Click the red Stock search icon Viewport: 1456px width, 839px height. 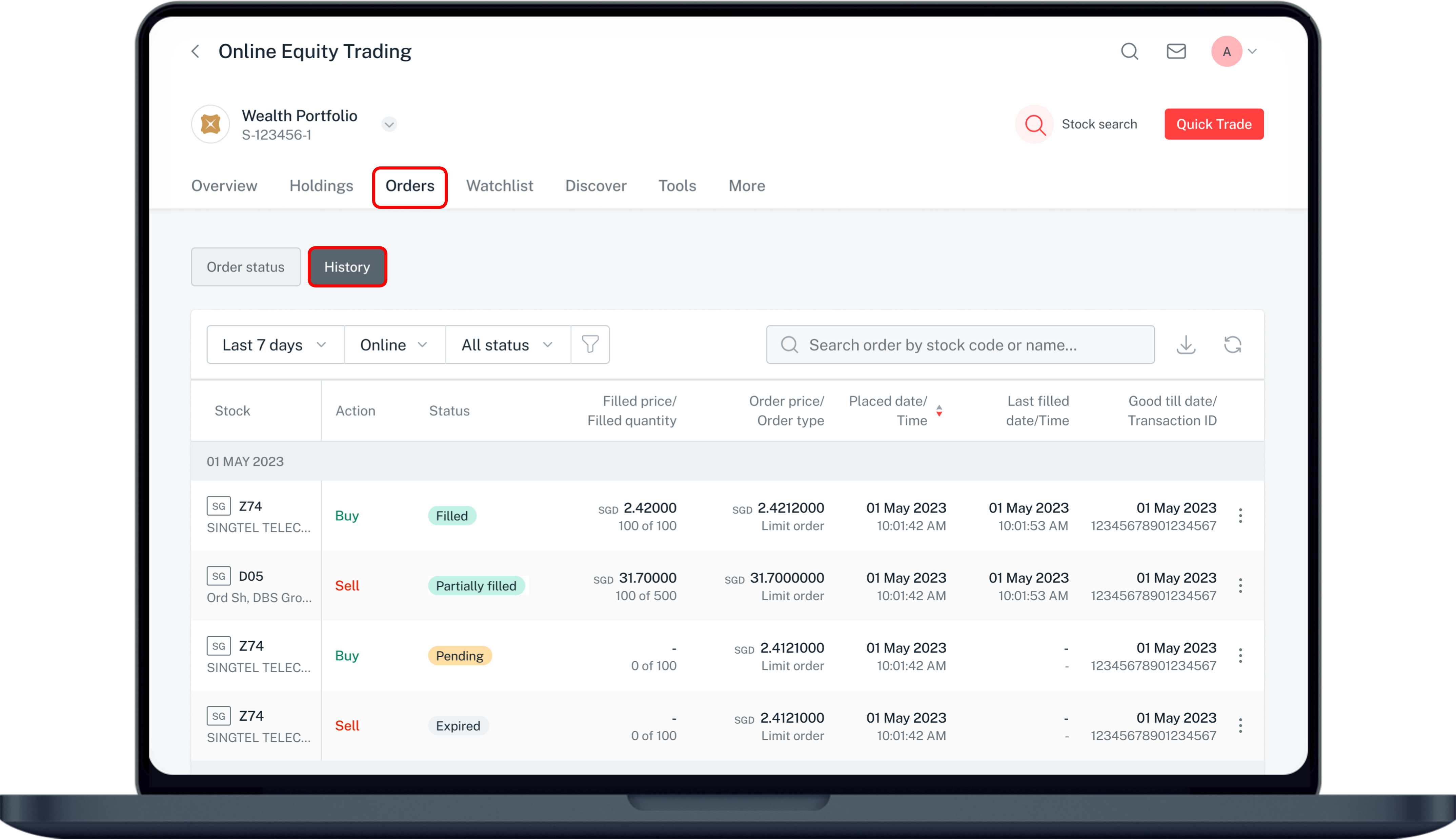1034,124
